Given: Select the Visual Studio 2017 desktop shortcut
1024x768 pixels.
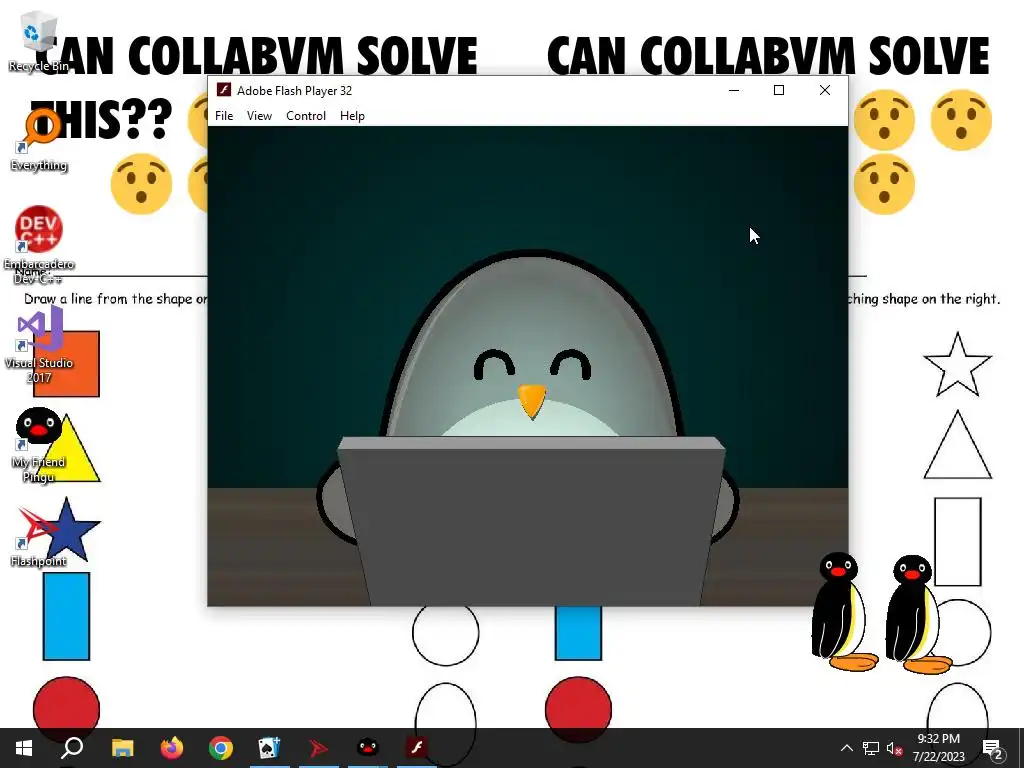Looking at the screenshot, I should (x=39, y=346).
